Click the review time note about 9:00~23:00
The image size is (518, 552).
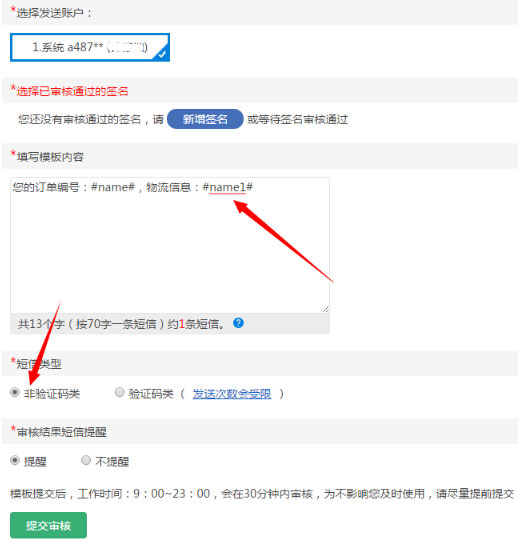(x=262, y=494)
